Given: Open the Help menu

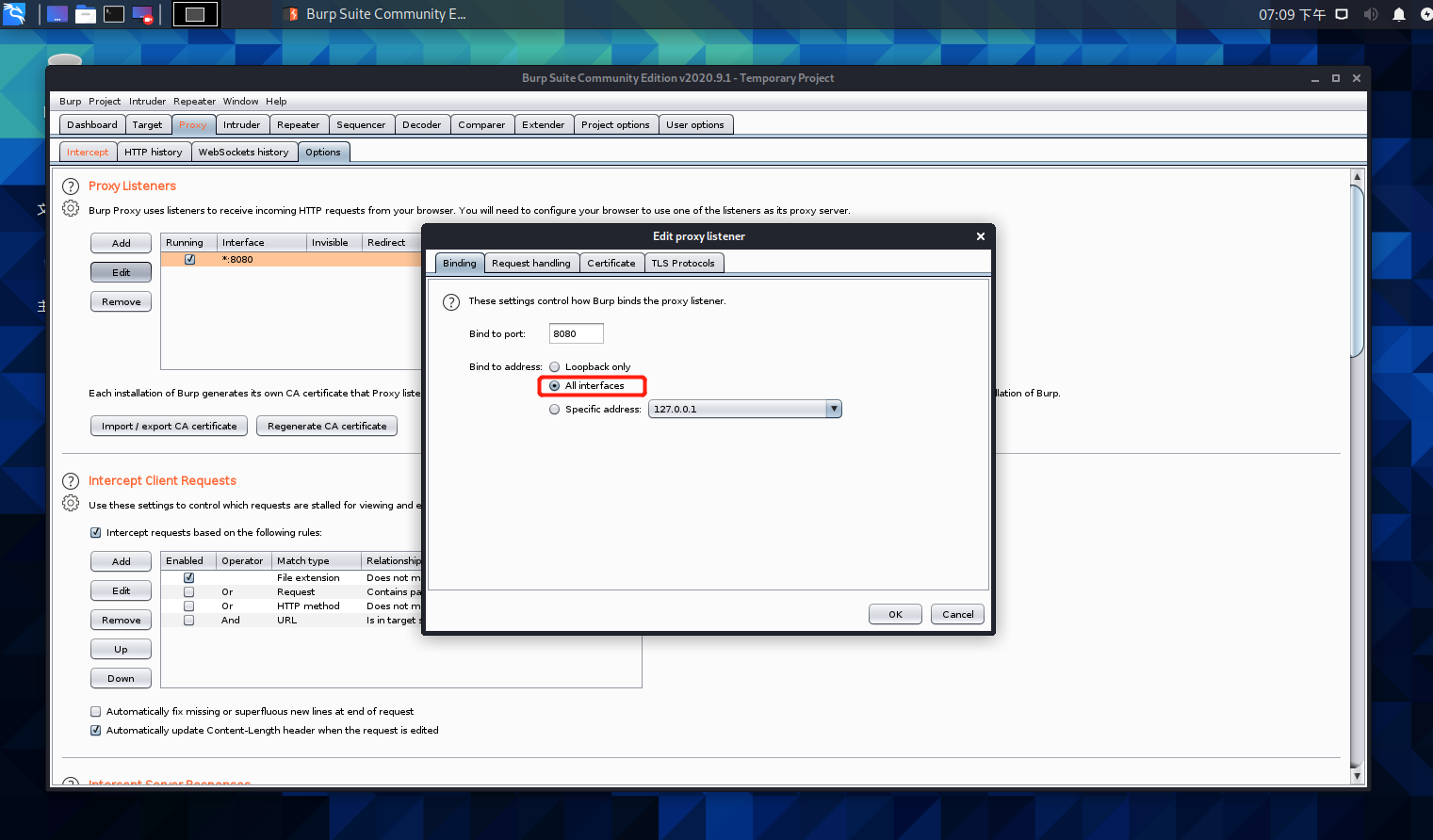Looking at the screenshot, I should [276, 102].
